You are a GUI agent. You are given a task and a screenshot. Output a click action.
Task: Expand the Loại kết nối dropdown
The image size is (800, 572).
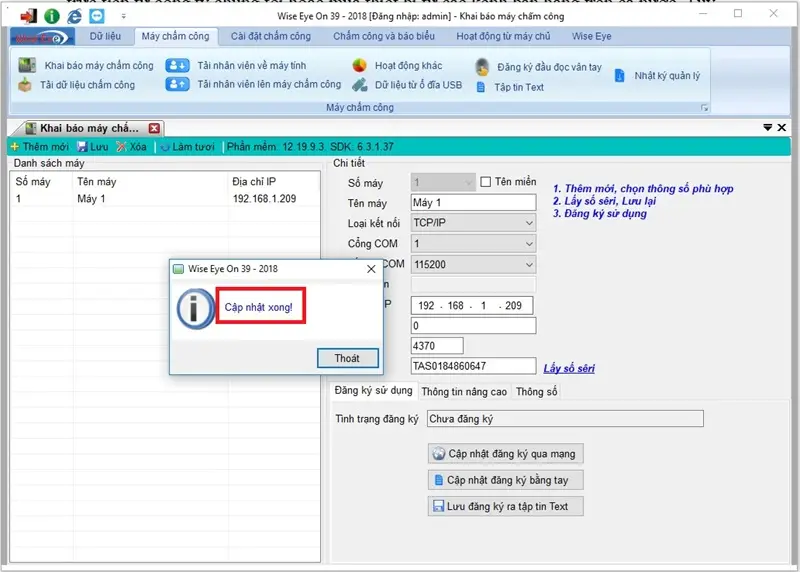(529, 223)
